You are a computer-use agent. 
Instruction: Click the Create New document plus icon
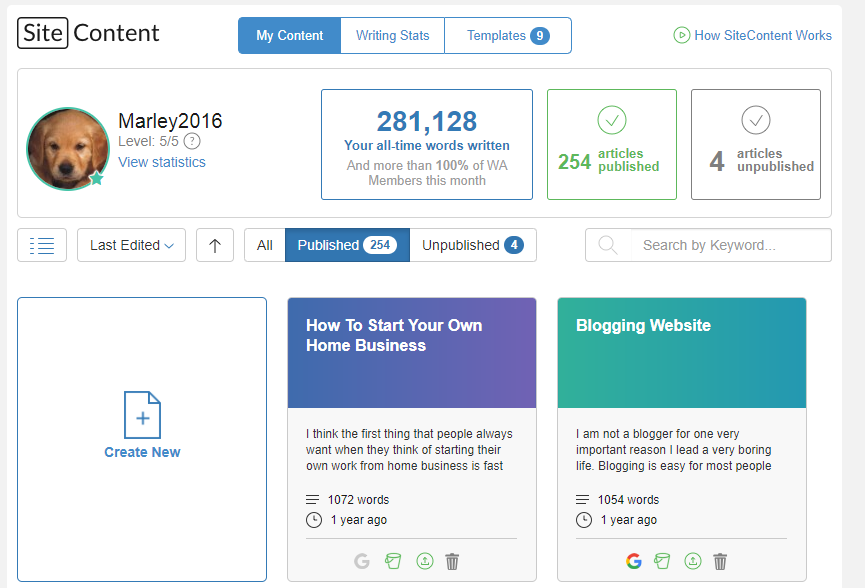click(142, 415)
